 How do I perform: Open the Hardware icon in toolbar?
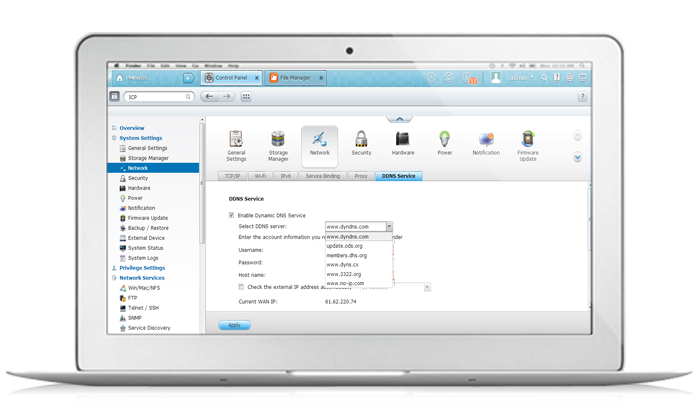tap(403, 145)
